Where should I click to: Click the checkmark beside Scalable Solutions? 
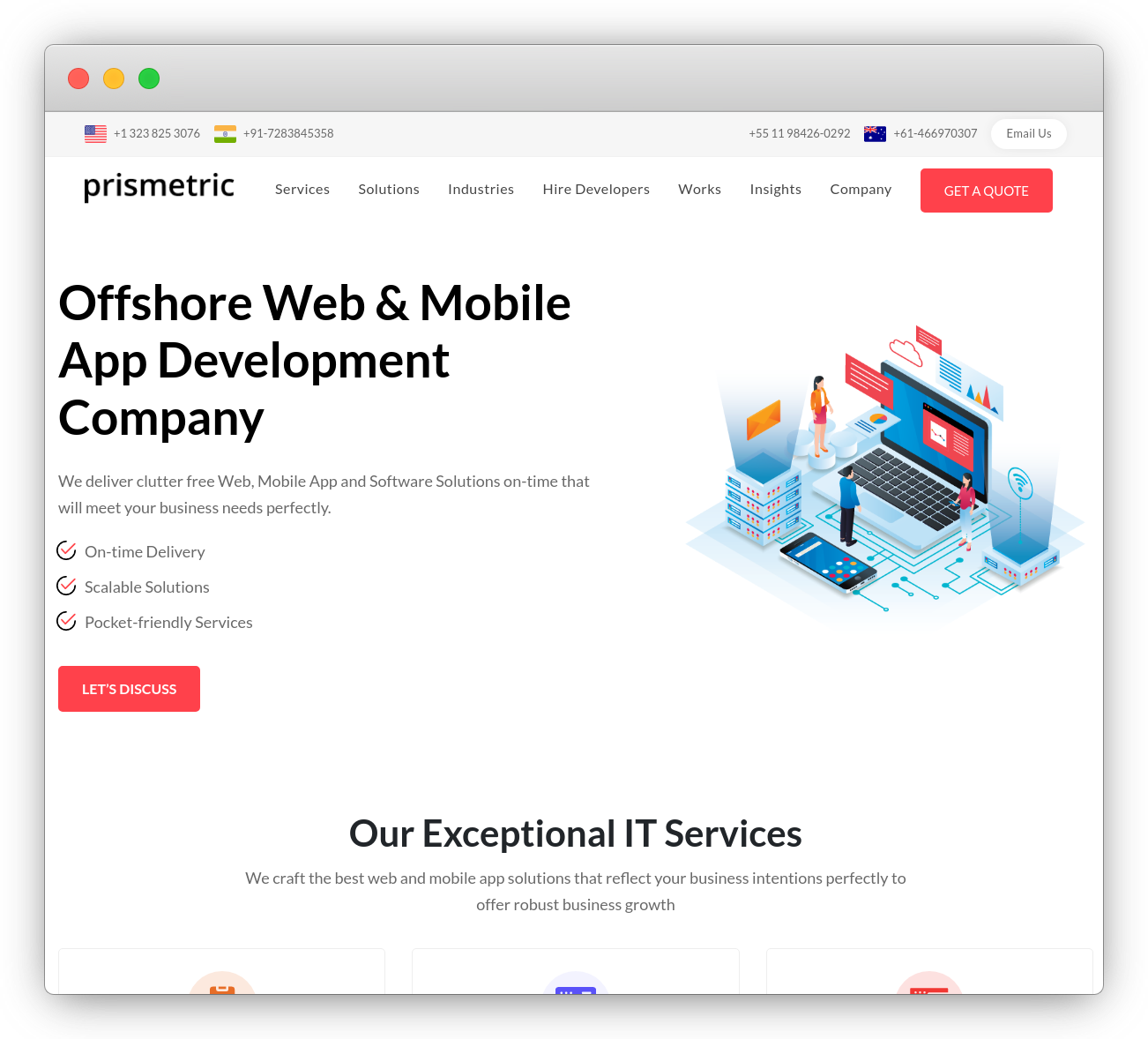point(66,585)
